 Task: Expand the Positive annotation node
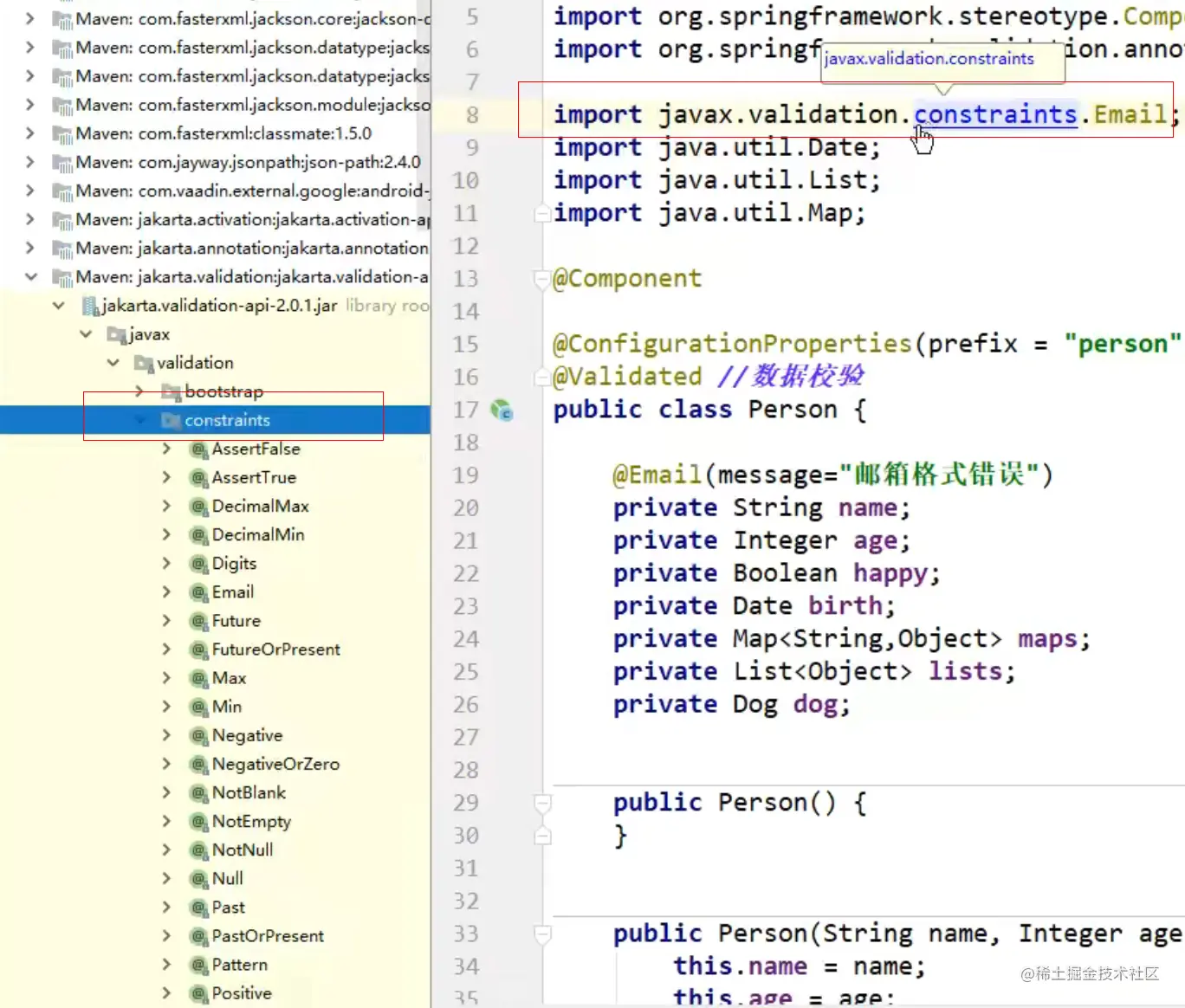point(167,992)
